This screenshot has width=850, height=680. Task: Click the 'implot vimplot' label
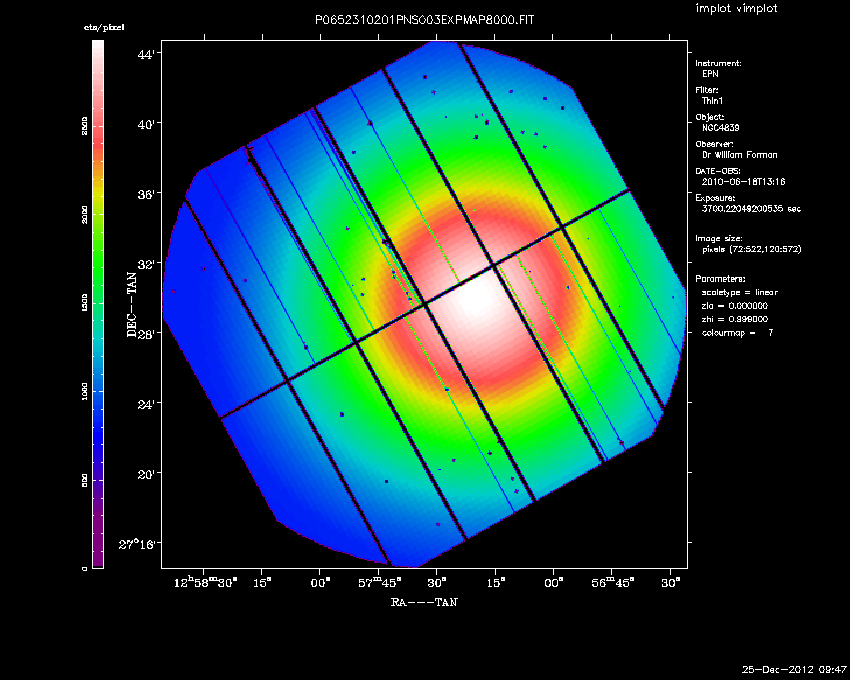pyautogui.click(x=736, y=9)
